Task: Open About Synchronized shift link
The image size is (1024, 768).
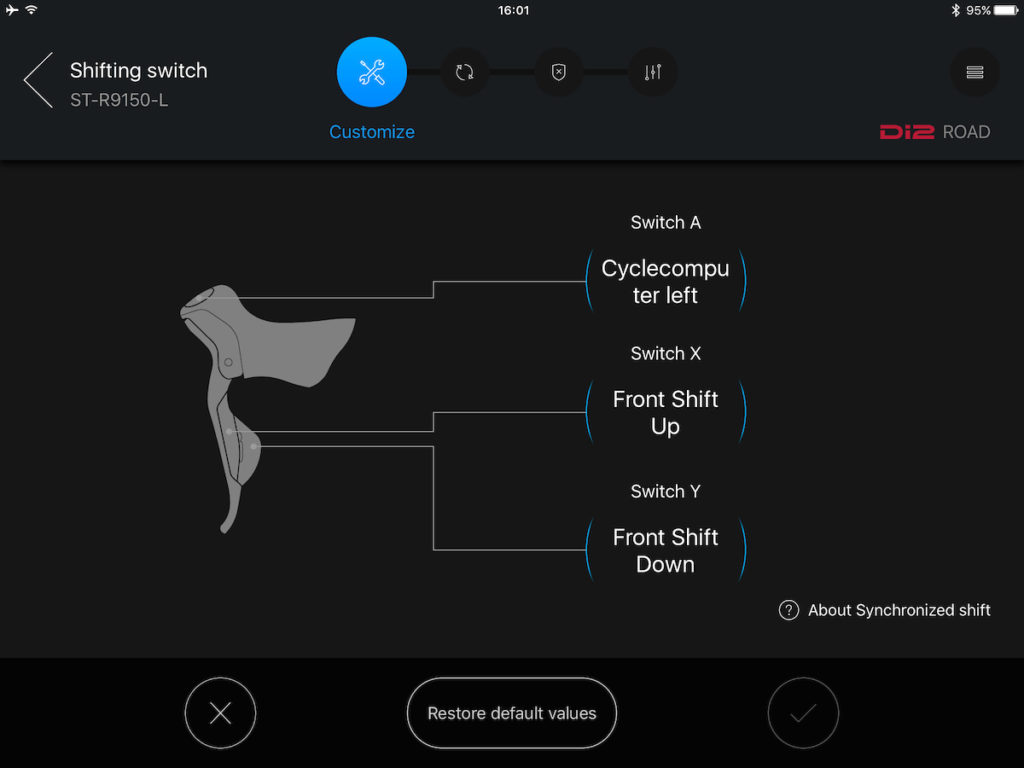Action: [899, 610]
